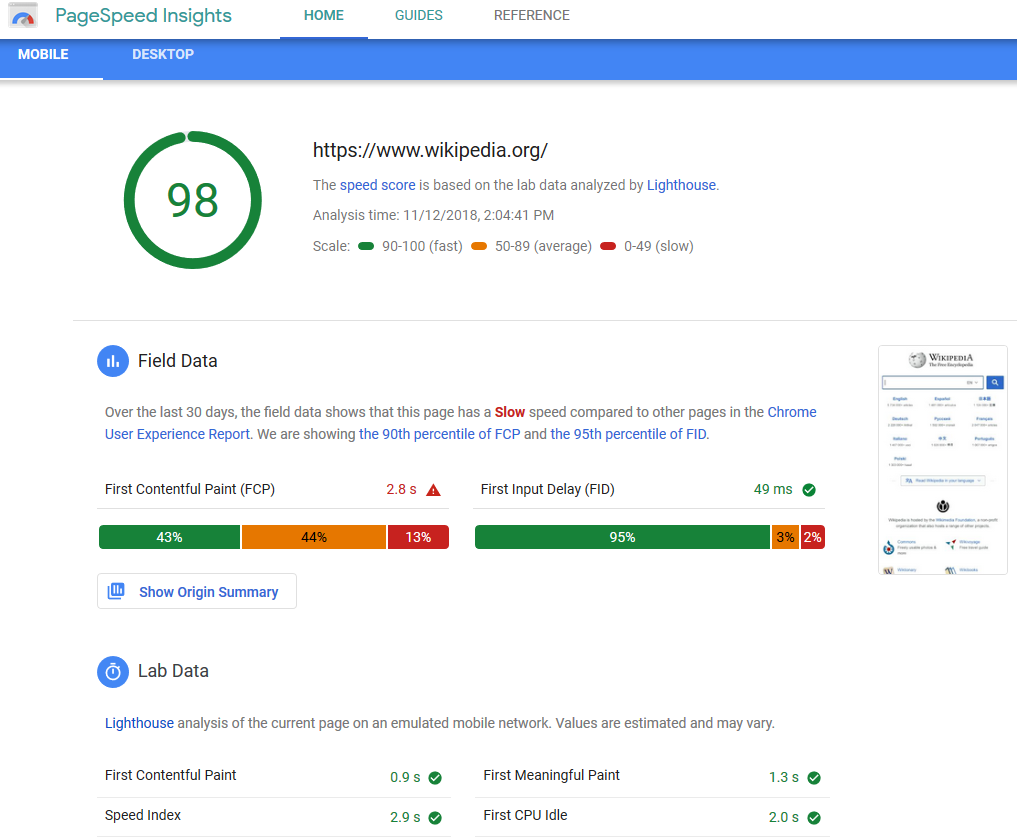Click the red slow scale legend marker
Viewport: 1017px width, 837px height.
coord(608,246)
